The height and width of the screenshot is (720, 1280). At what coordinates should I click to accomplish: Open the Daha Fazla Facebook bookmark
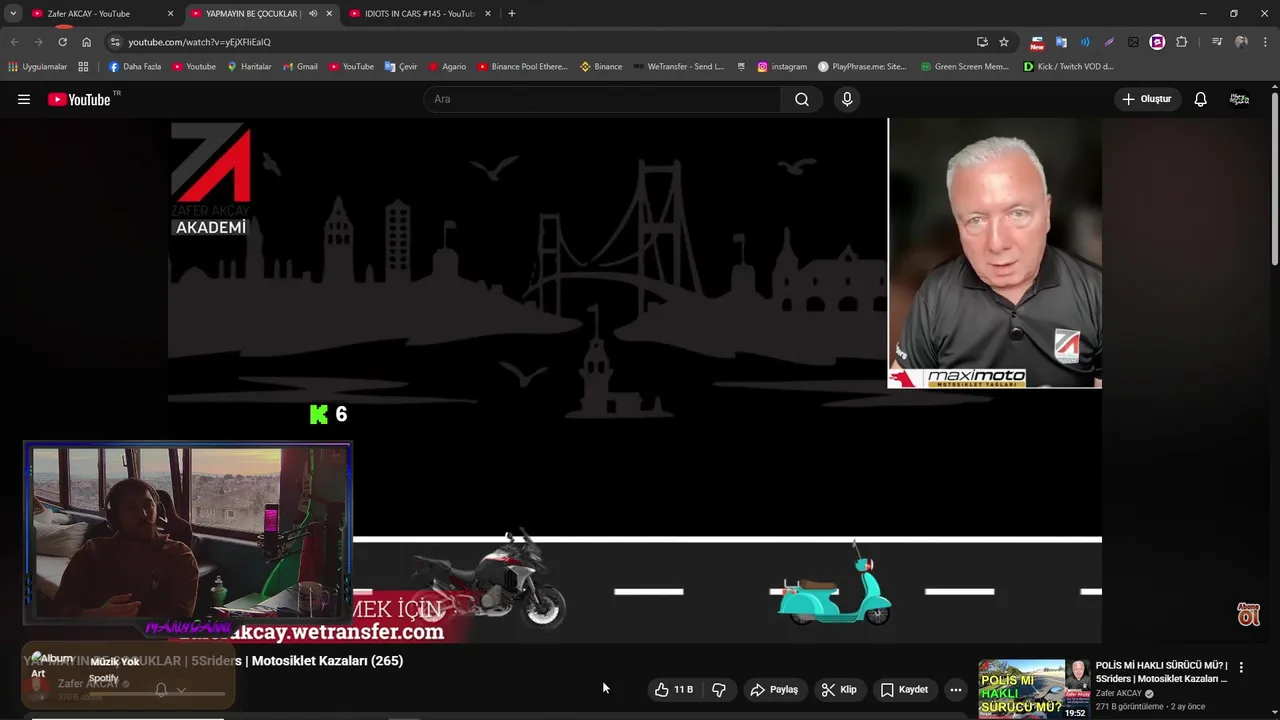(x=134, y=67)
